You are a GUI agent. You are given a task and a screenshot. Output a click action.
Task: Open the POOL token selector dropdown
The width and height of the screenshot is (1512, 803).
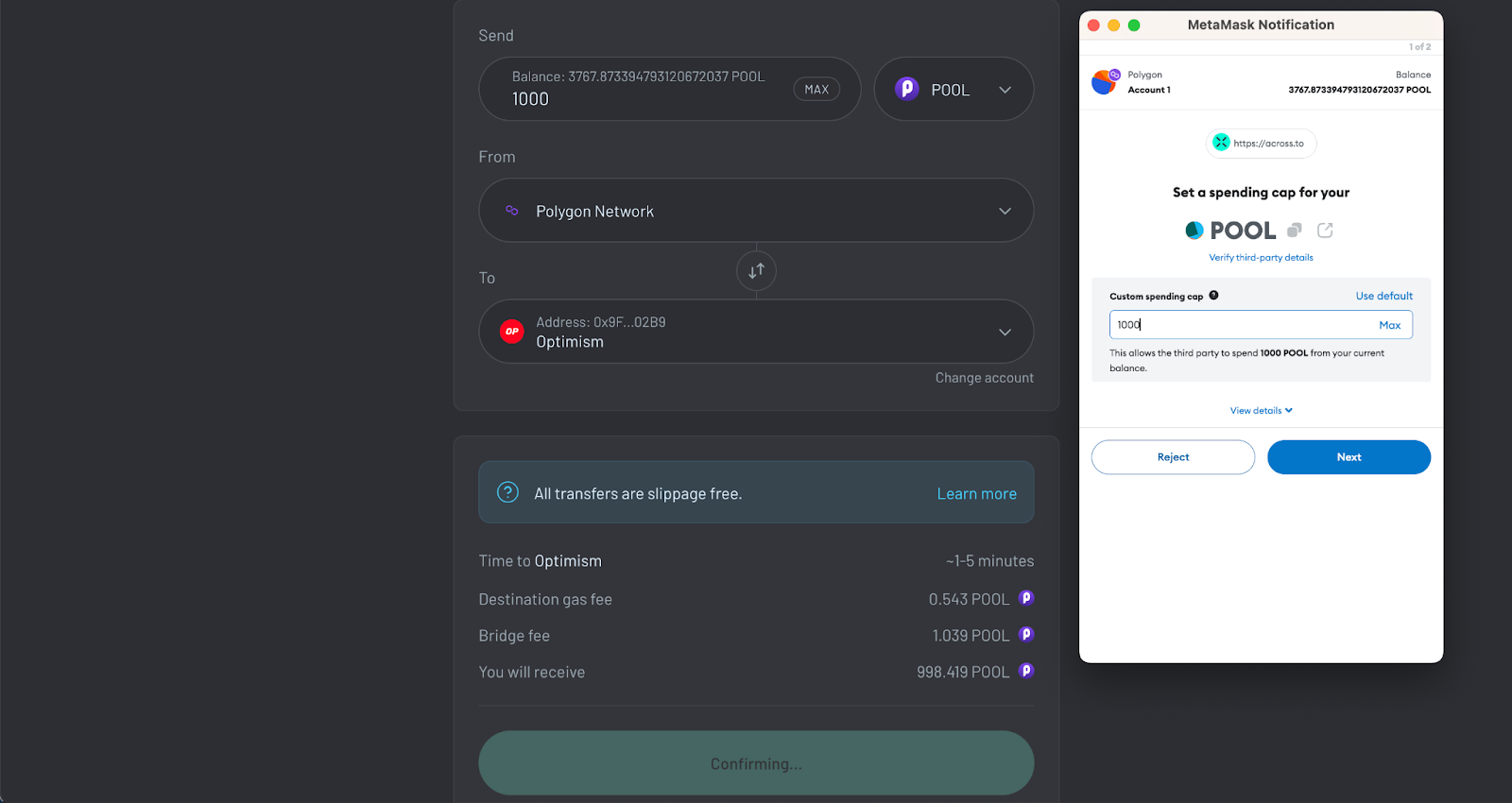pos(954,89)
